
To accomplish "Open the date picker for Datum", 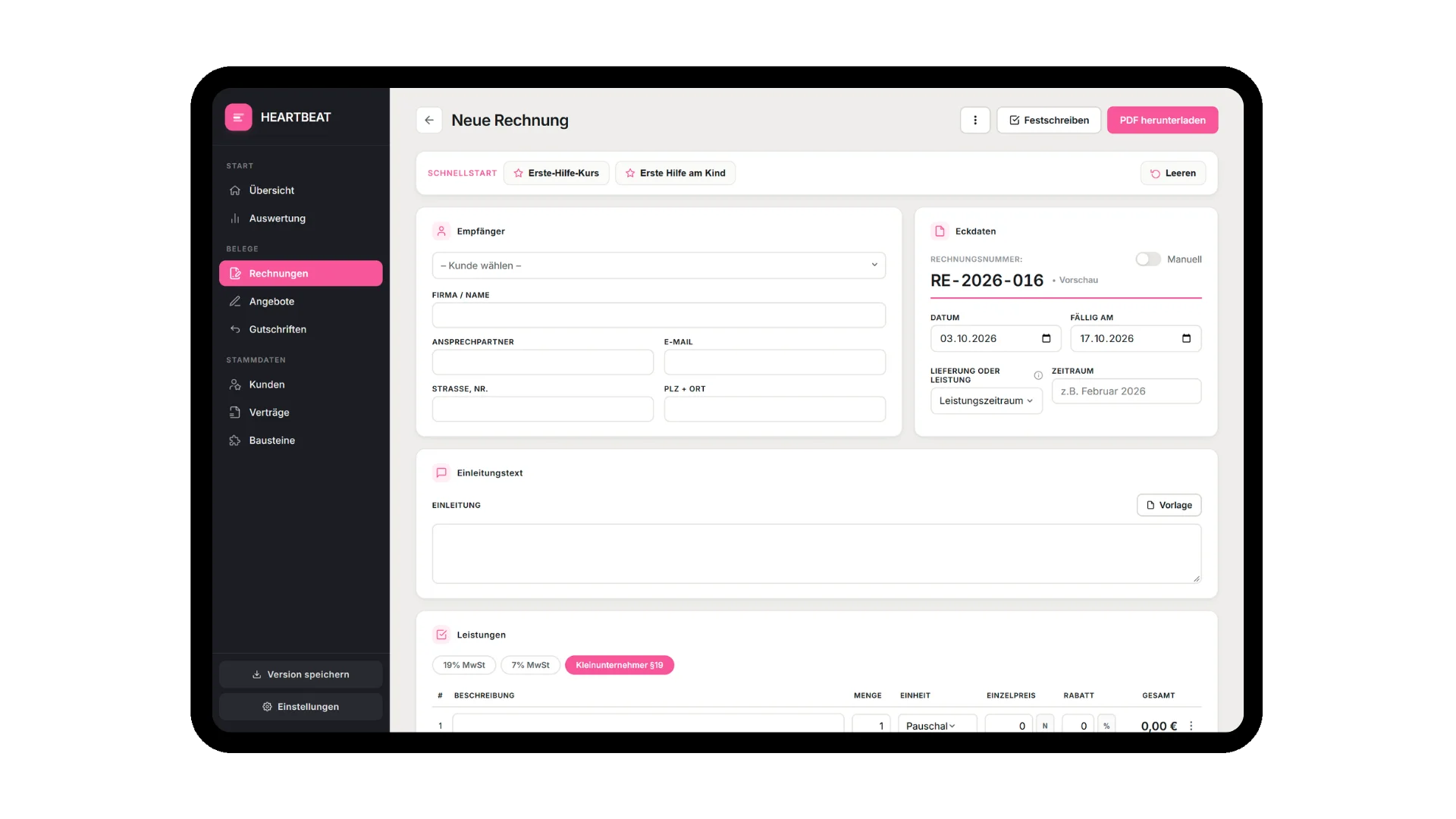I will 1046,338.
